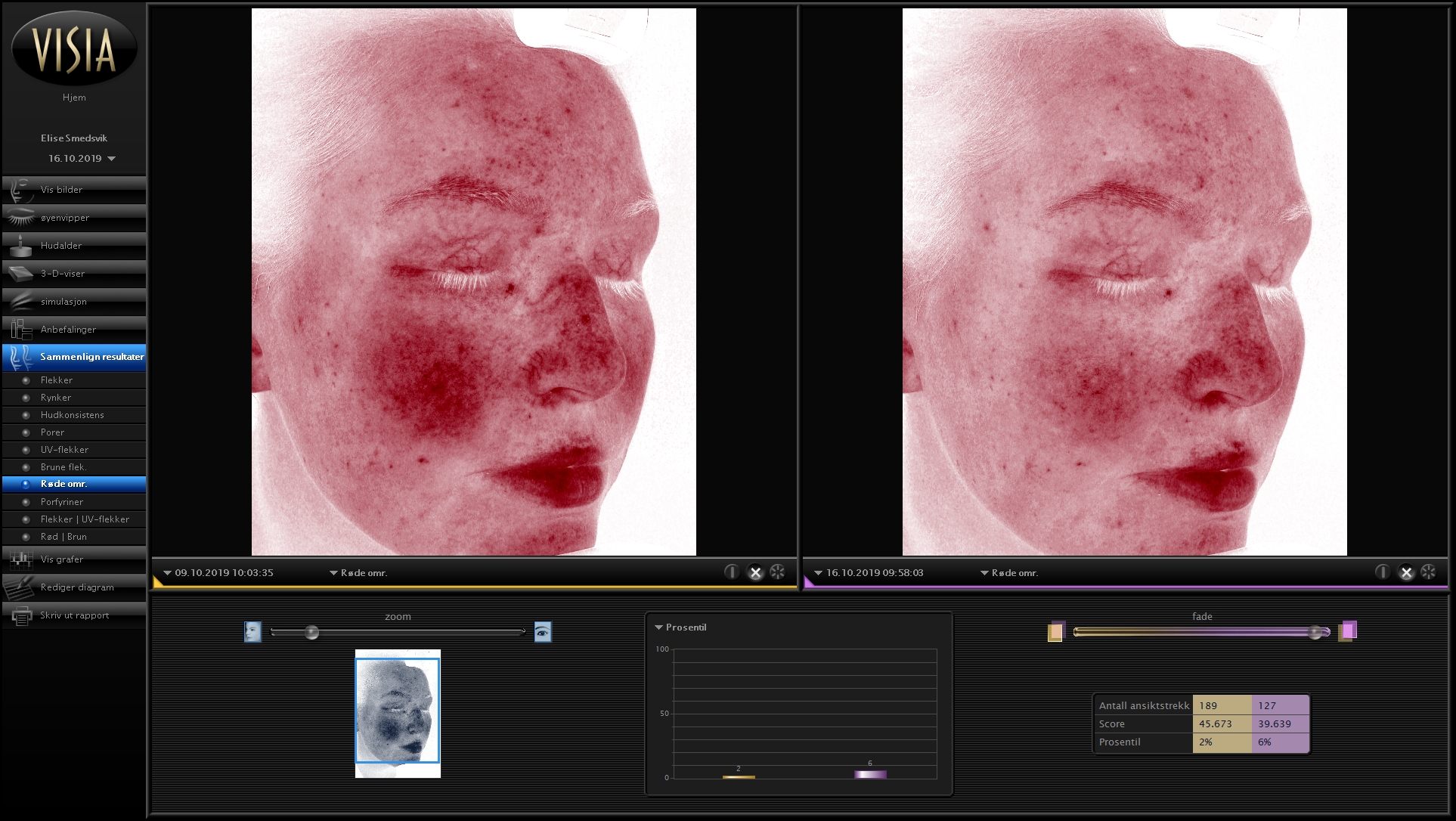Open øyenvipper menu item

(74, 218)
